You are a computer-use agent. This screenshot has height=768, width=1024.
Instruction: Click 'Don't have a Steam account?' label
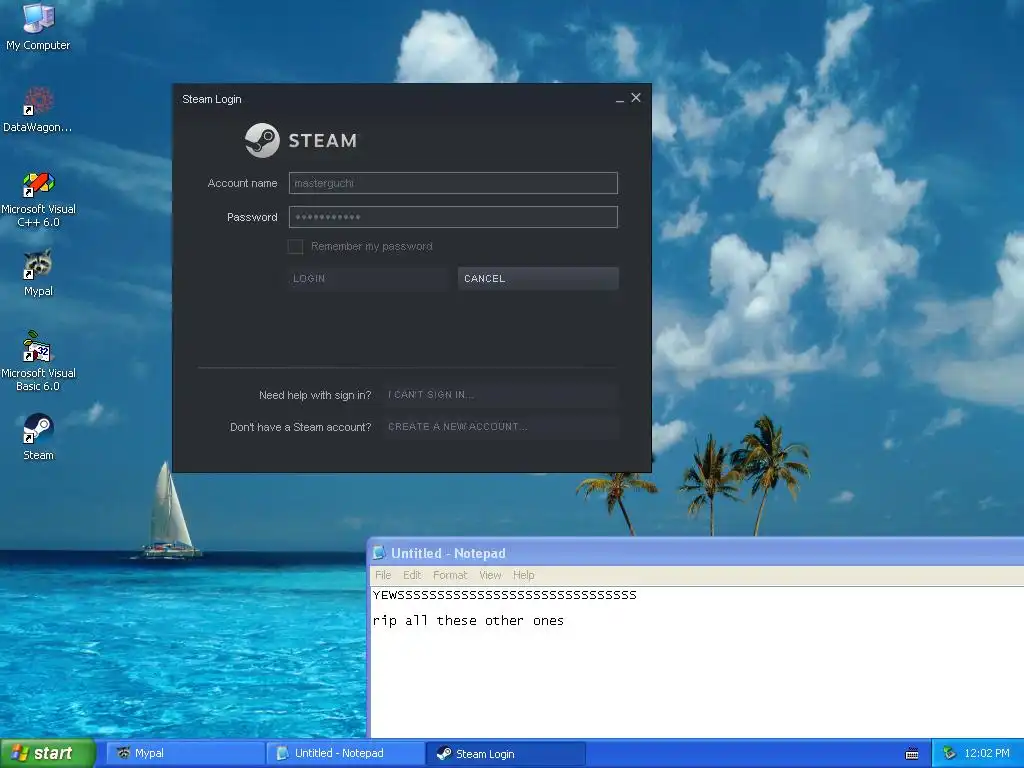point(300,427)
